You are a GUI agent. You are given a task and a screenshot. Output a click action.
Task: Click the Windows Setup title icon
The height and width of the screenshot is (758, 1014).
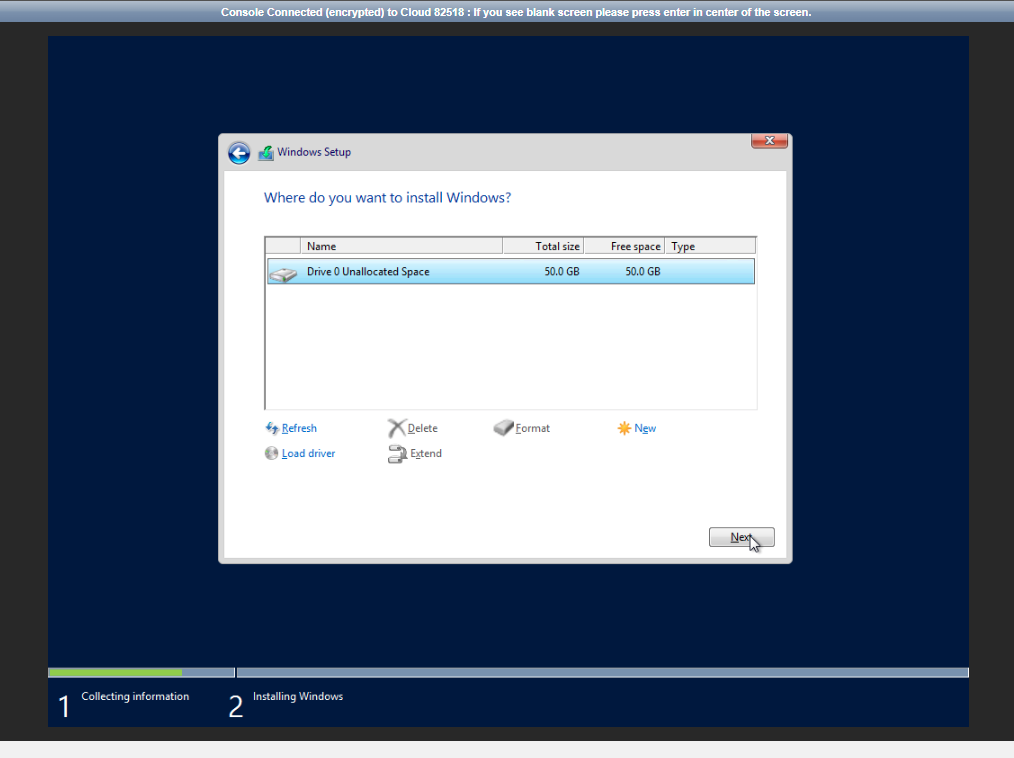[x=266, y=153]
